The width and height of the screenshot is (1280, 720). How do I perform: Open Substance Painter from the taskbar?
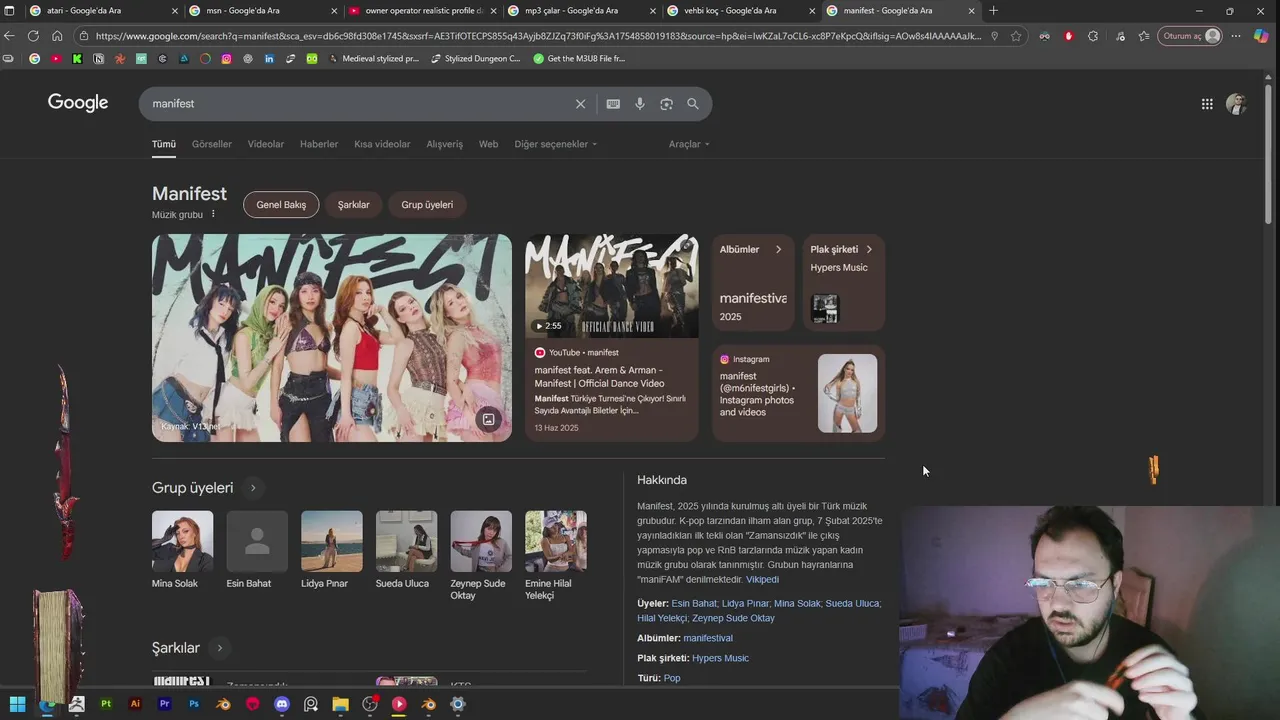click(x=106, y=704)
